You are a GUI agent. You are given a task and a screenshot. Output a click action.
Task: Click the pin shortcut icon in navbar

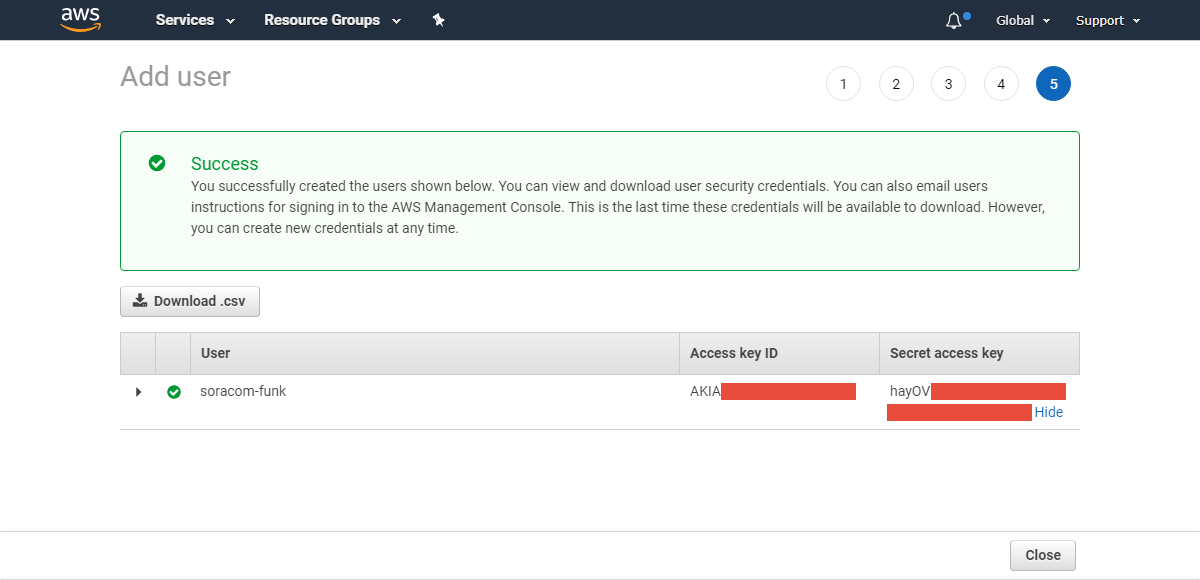[x=438, y=20]
